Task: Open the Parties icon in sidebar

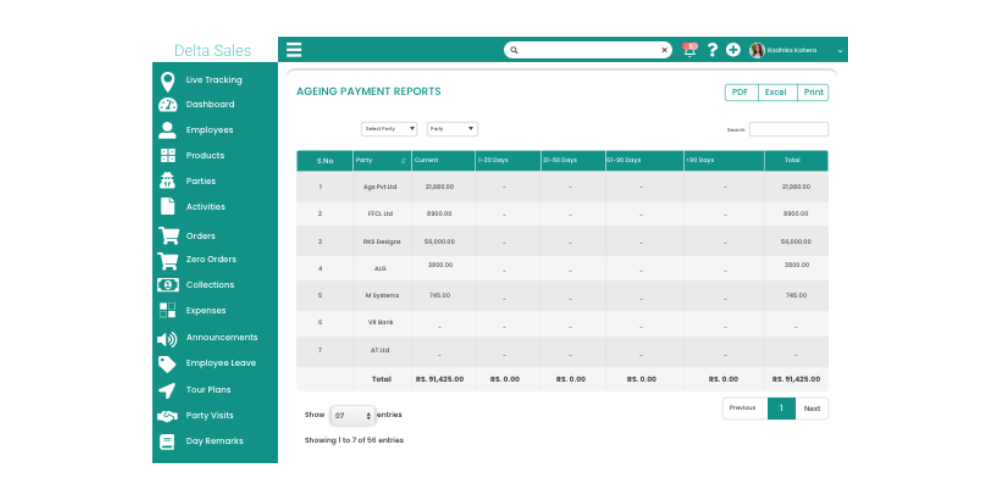Action: coord(167,181)
